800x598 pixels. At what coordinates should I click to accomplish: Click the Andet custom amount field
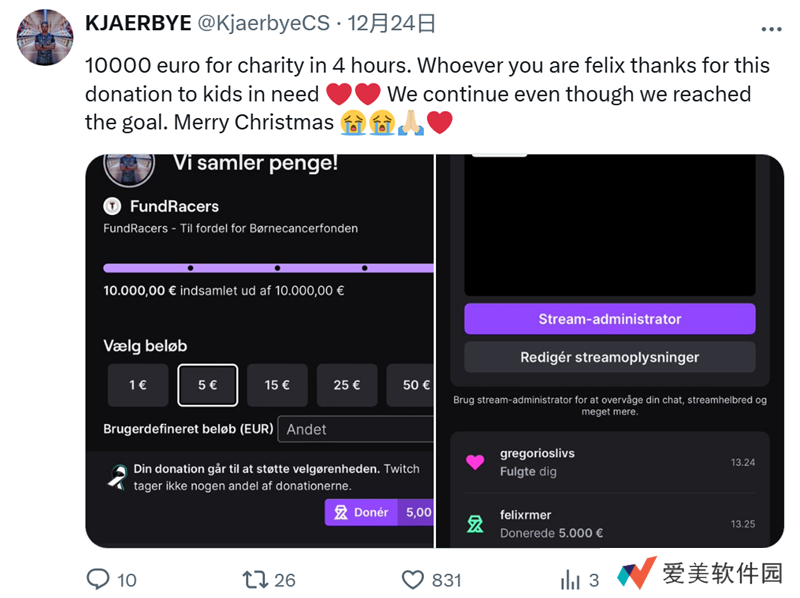(355, 429)
